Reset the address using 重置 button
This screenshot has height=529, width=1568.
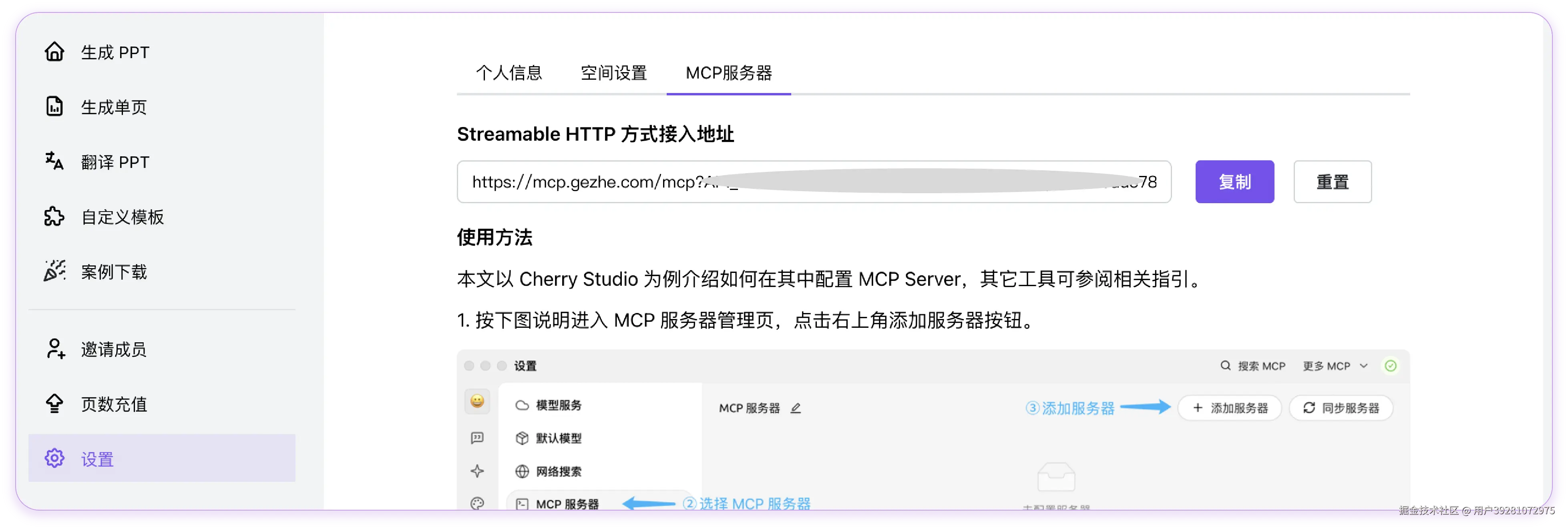(1333, 182)
